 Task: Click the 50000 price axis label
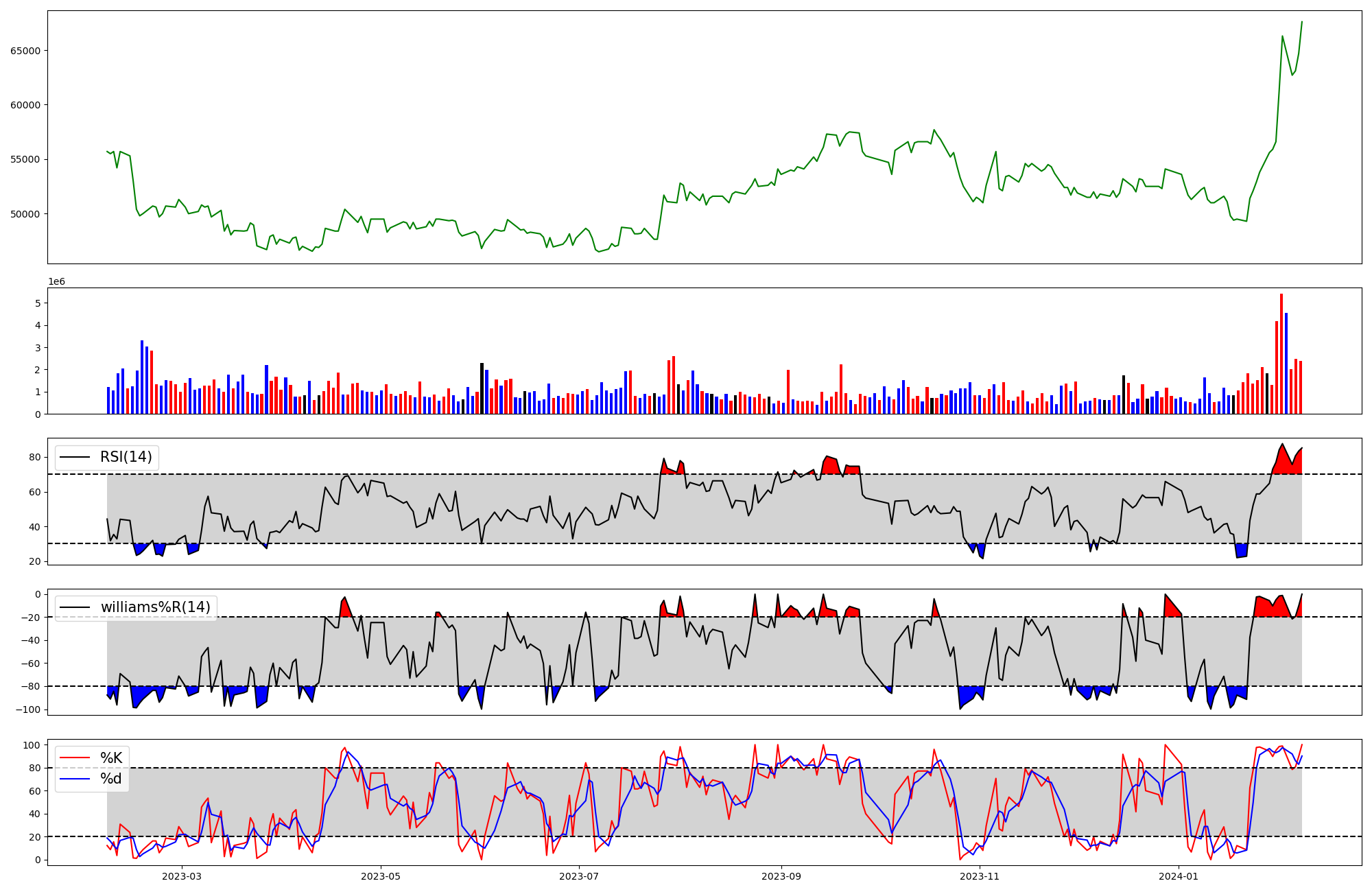25,214
